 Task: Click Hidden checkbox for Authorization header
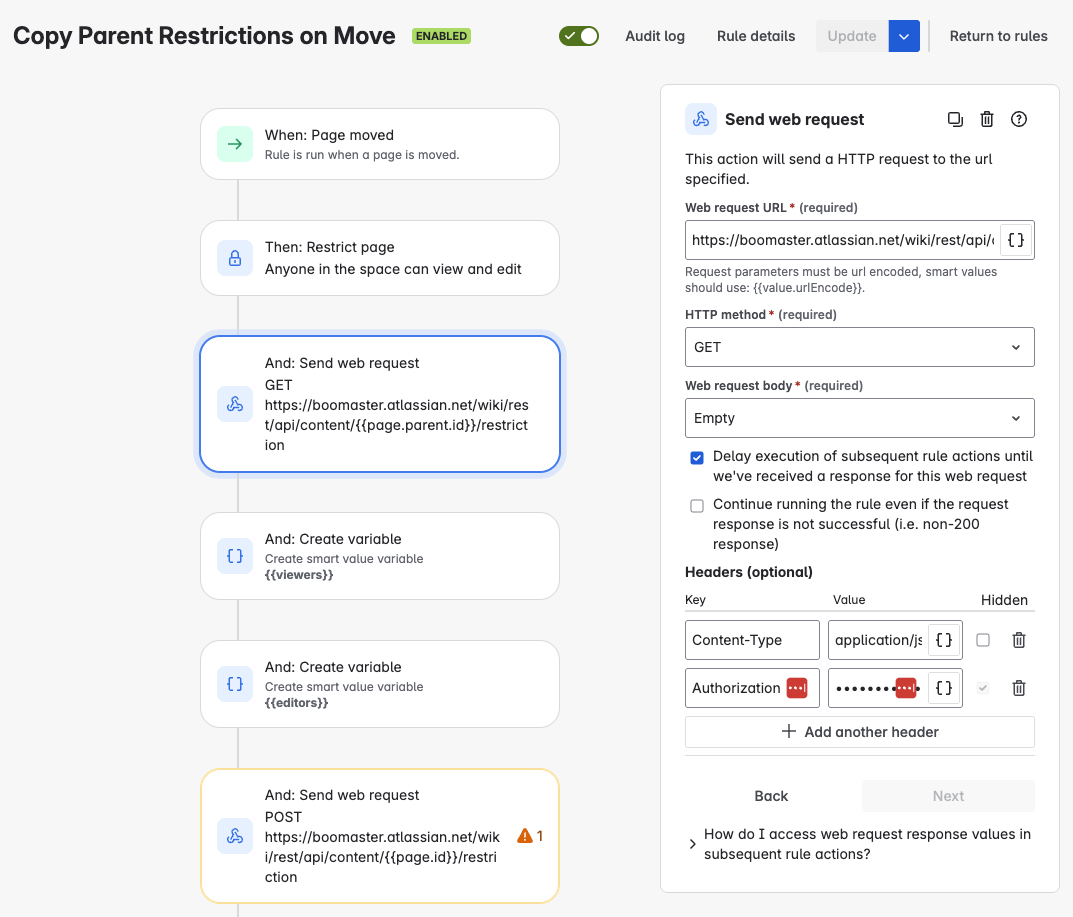point(983,688)
